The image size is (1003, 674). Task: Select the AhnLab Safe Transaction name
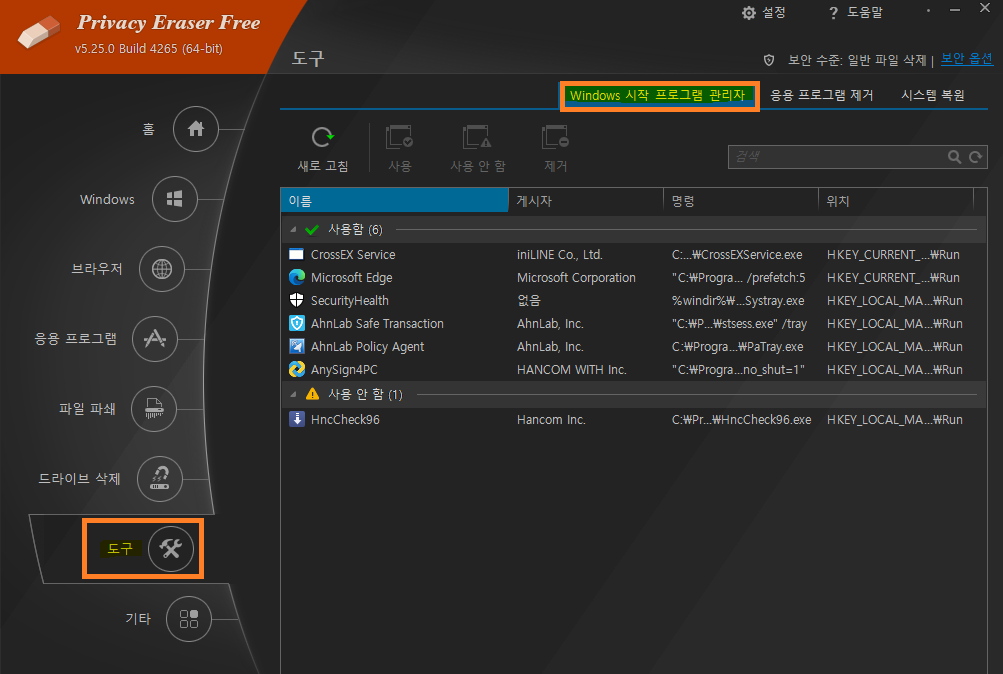coord(377,324)
